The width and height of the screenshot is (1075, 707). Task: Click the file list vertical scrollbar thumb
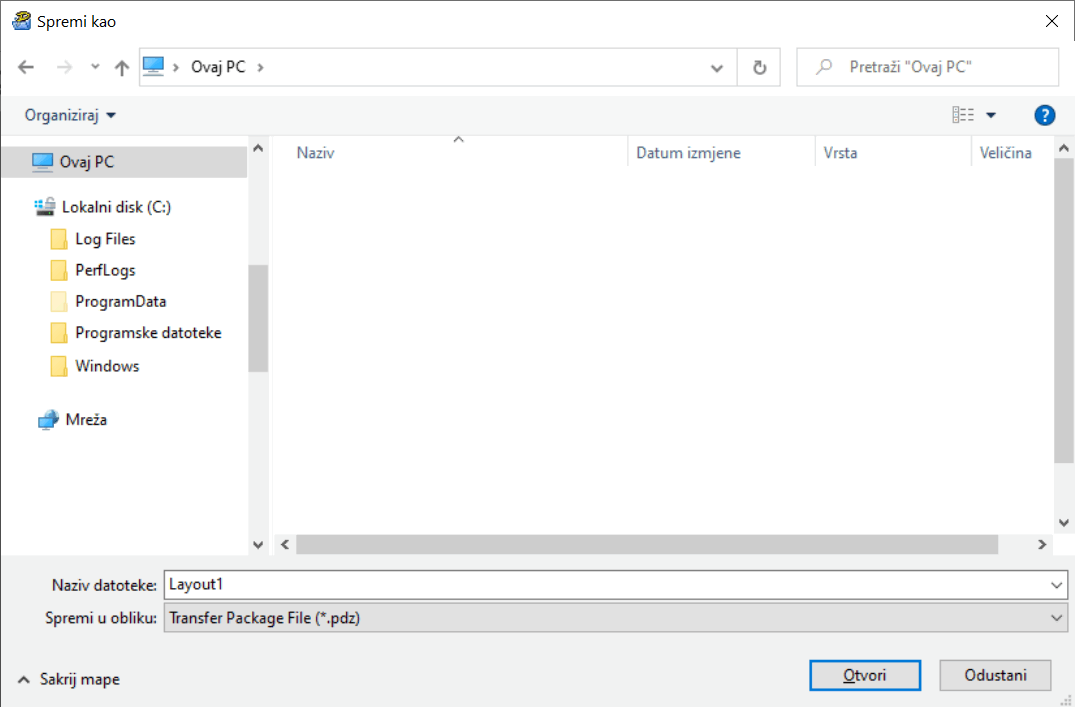coord(1063,311)
